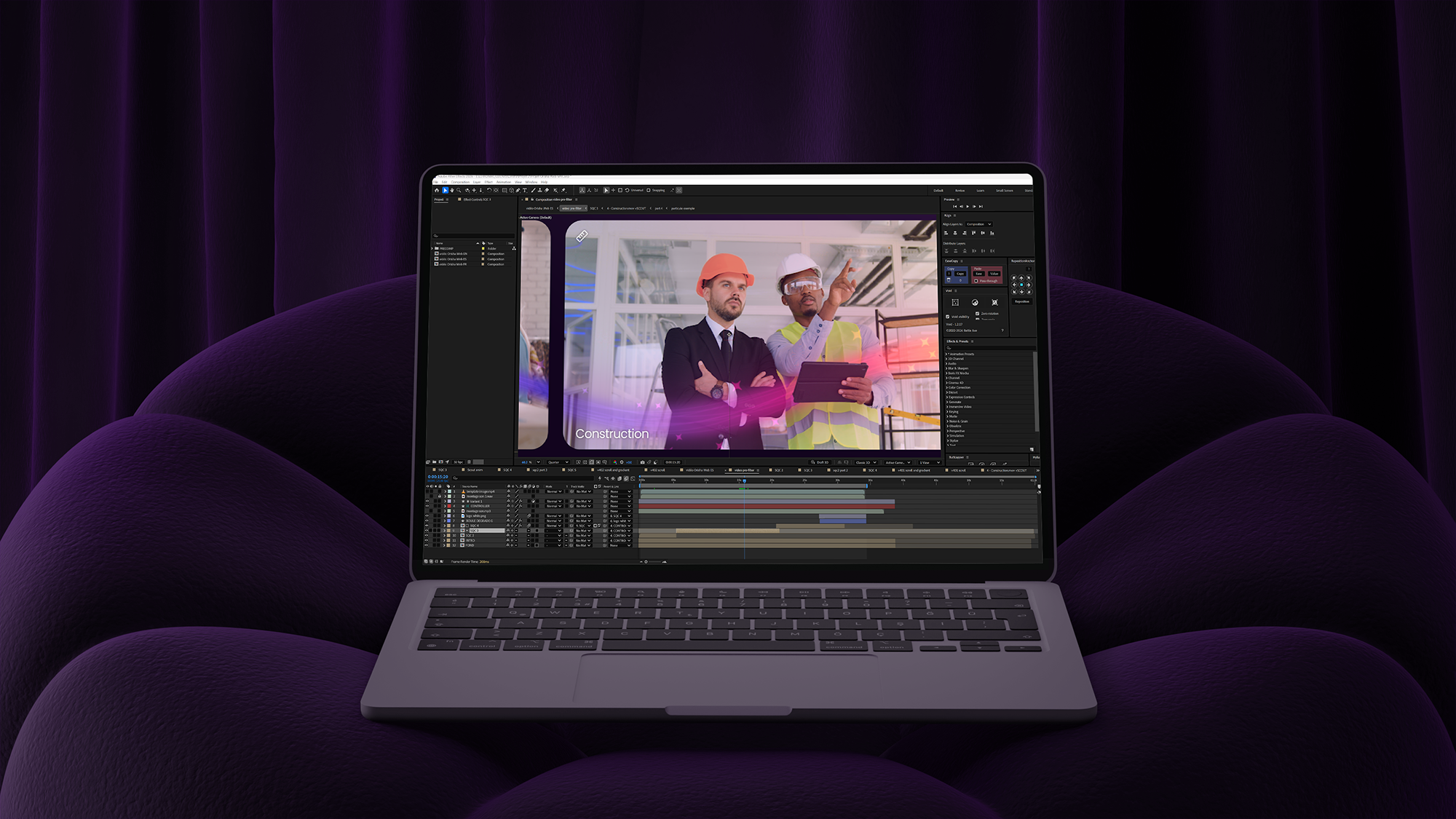Open the File menu
Image resolution: width=1456 pixels, height=819 pixels.
coord(436,182)
